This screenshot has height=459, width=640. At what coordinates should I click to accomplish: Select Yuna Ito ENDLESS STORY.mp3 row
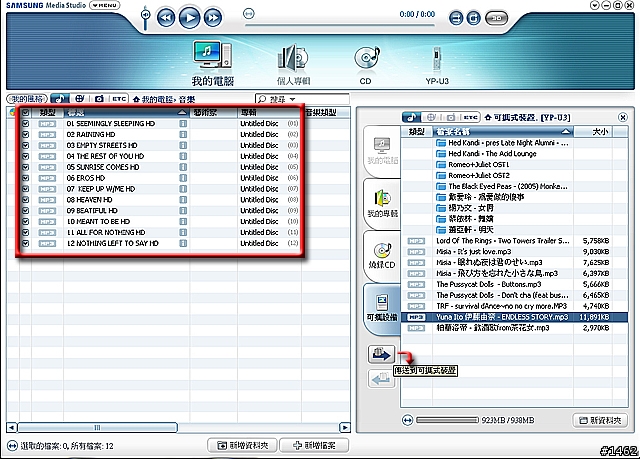click(x=514, y=317)
